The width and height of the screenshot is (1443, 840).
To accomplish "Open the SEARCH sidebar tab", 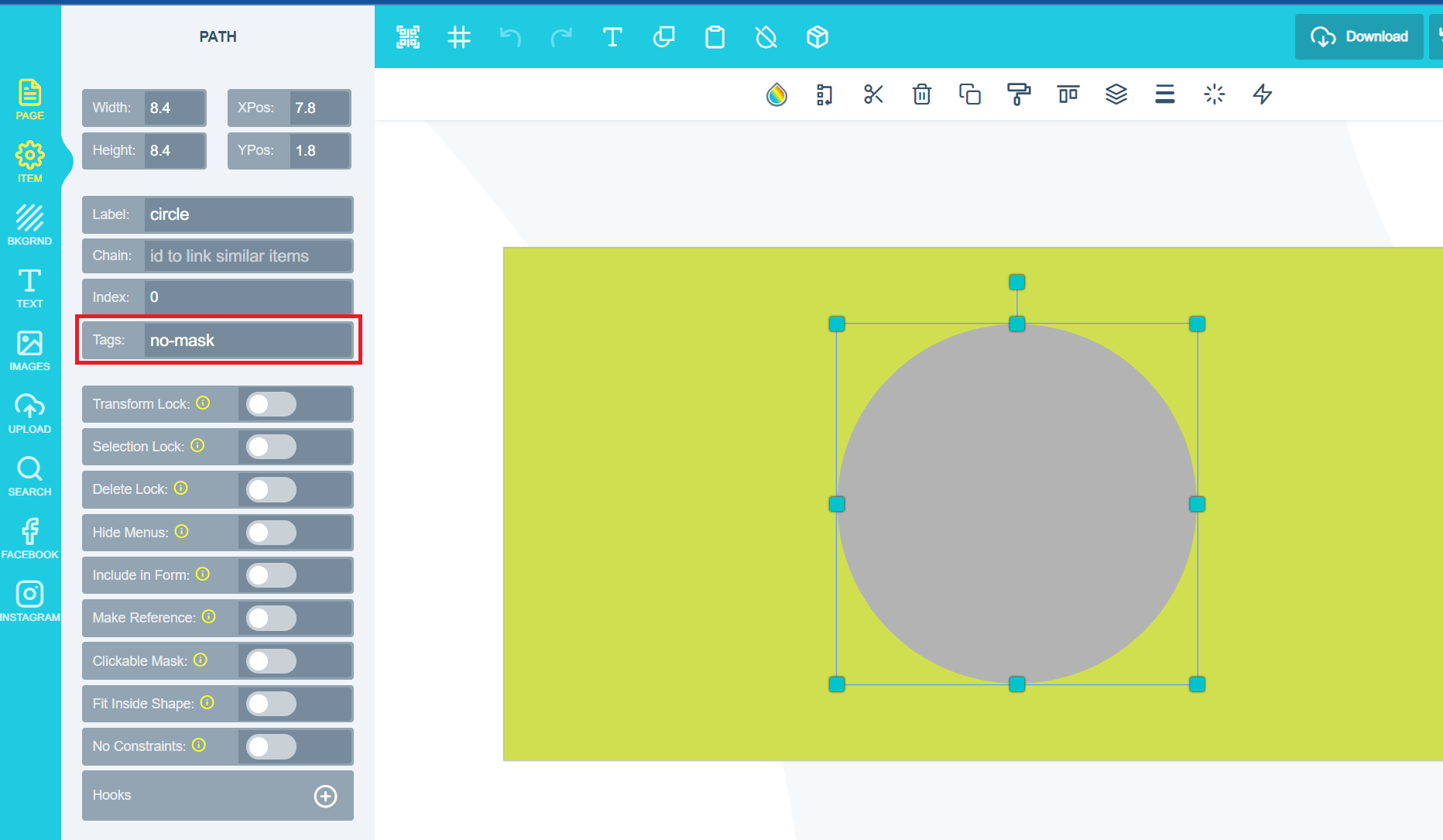I will (x=29, y=476).
